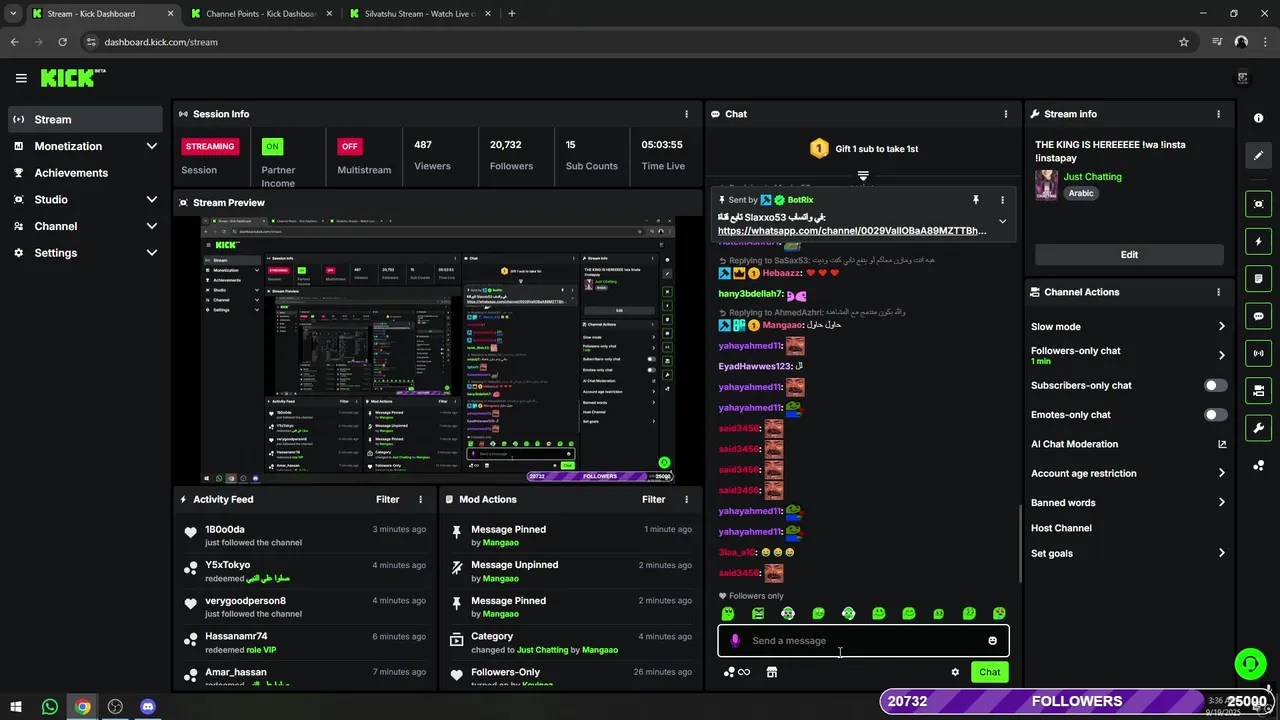Open Stream info three-dot menu
The width and height of the screenshot is (1280, 720).
[x=1218, y=114]
